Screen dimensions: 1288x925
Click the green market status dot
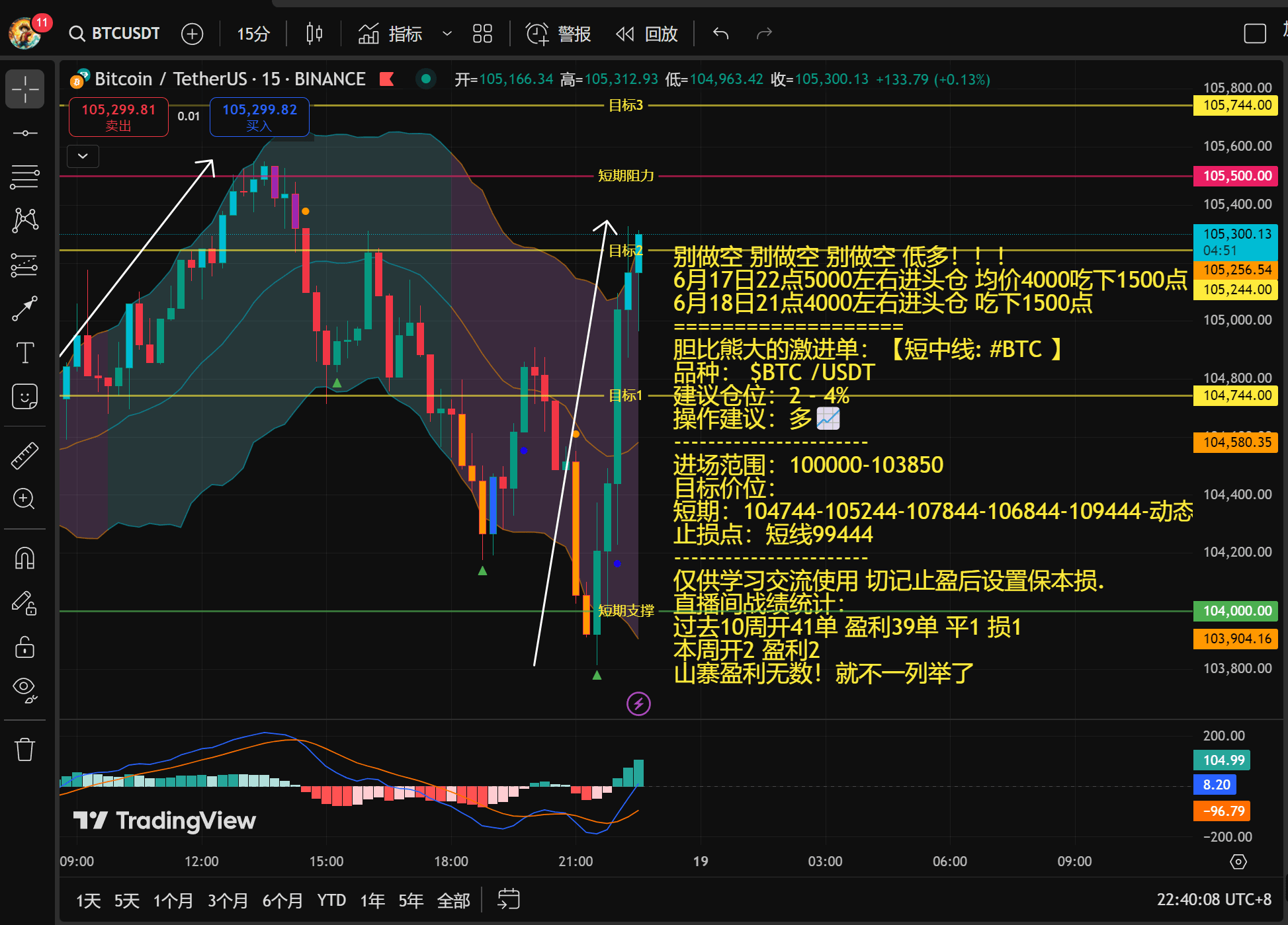[x=426, y=79]
